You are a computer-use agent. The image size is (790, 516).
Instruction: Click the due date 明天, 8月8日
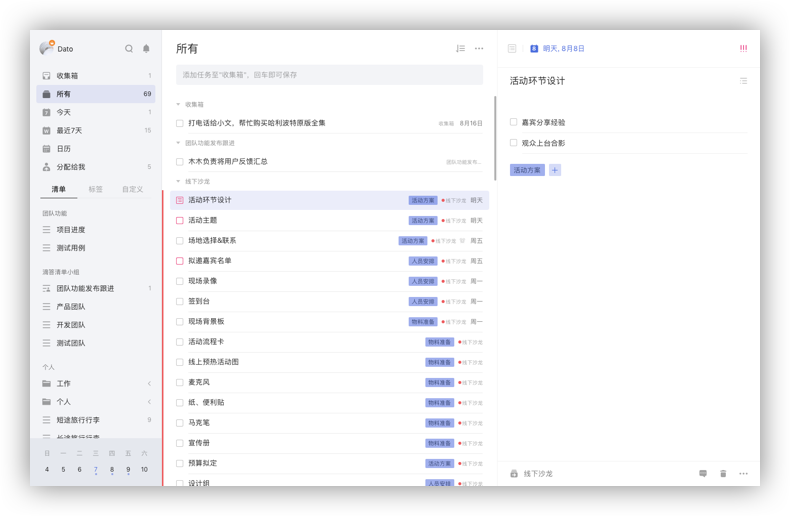(x=563, y=48)
